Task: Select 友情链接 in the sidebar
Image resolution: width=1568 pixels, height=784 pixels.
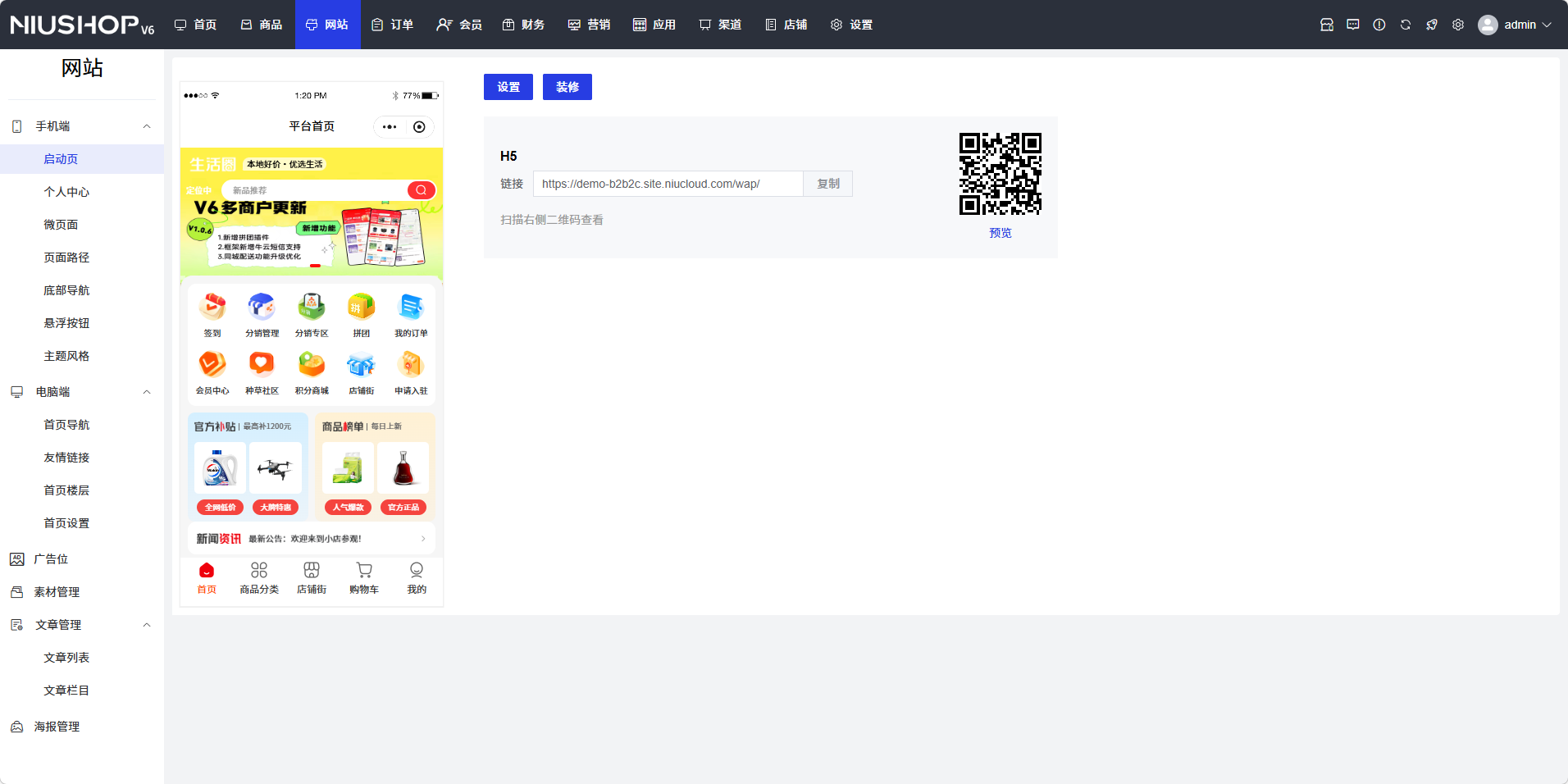Action: [x=82, y=458]
